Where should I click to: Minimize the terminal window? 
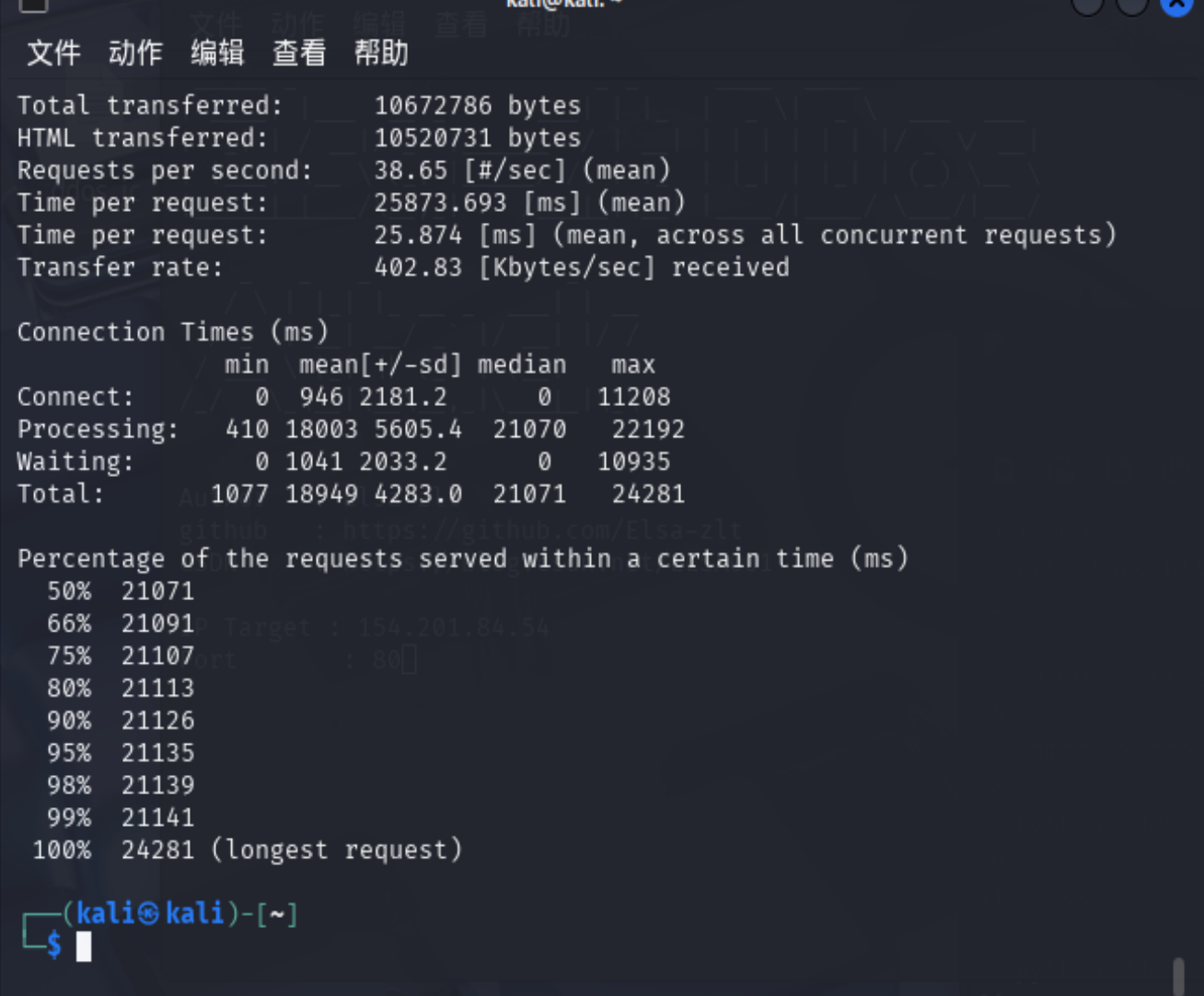1087,6
